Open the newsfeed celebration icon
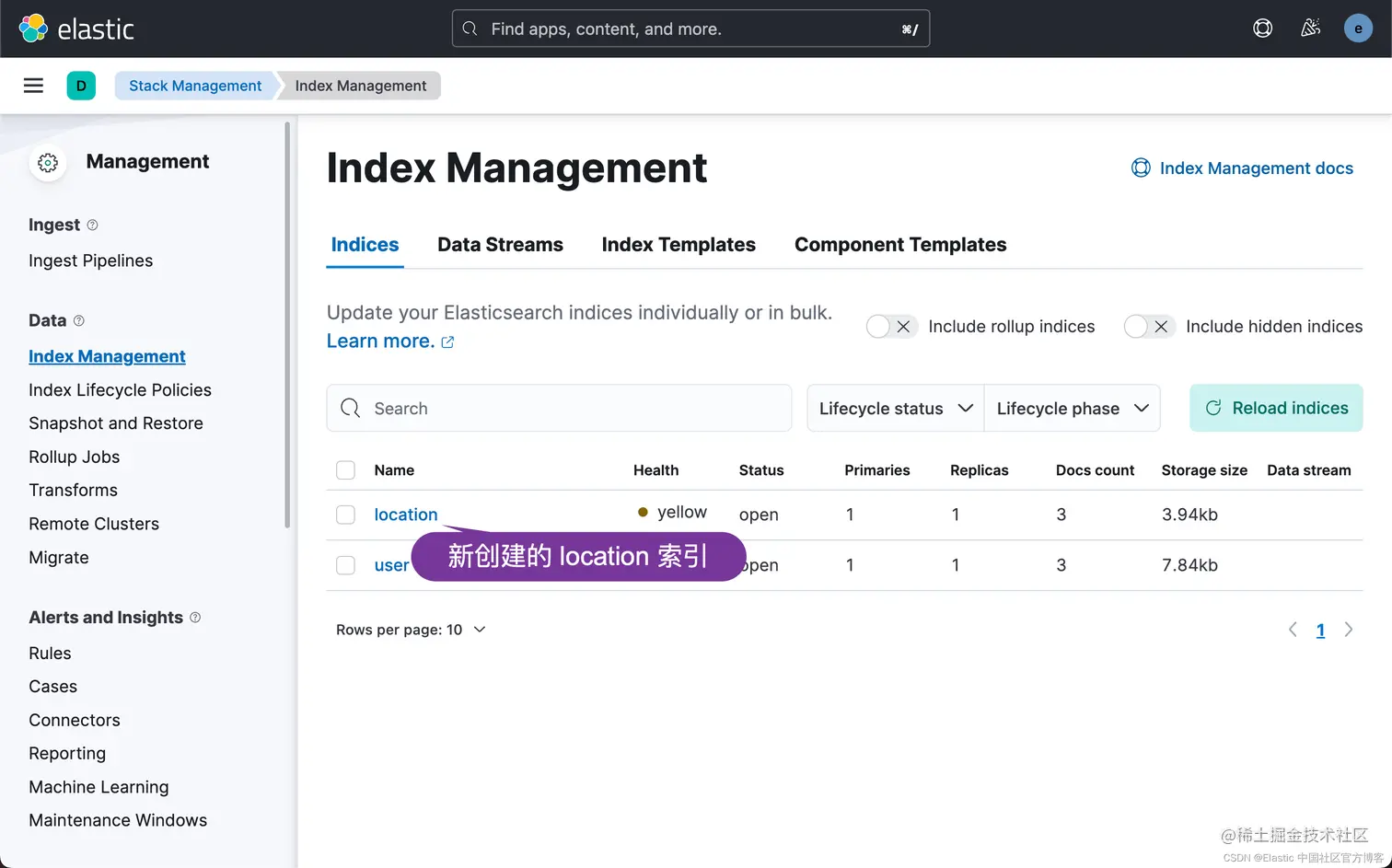Screen dimensions: 1392x868 click(x=1310, y=29)
